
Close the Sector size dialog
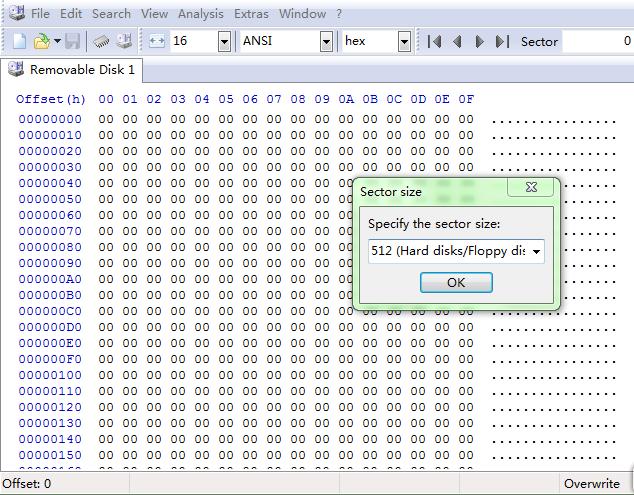point(531,187)
